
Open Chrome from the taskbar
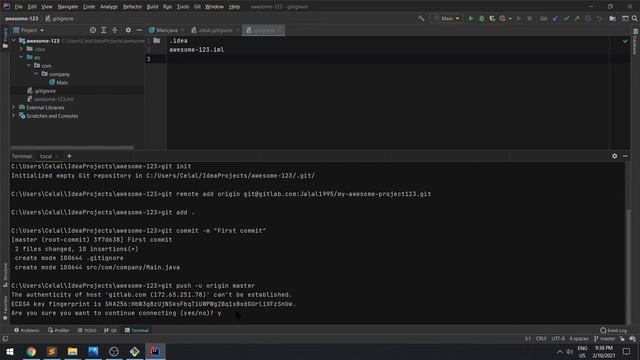click(31, 351)
